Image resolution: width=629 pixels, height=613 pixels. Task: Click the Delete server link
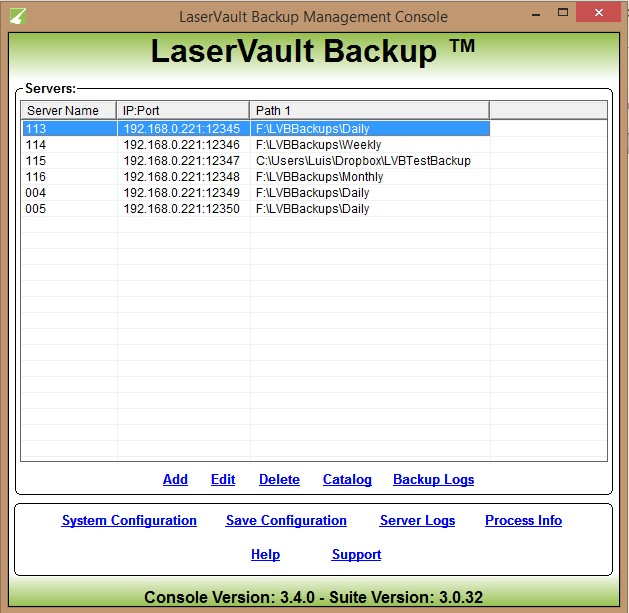coord(279,479)
